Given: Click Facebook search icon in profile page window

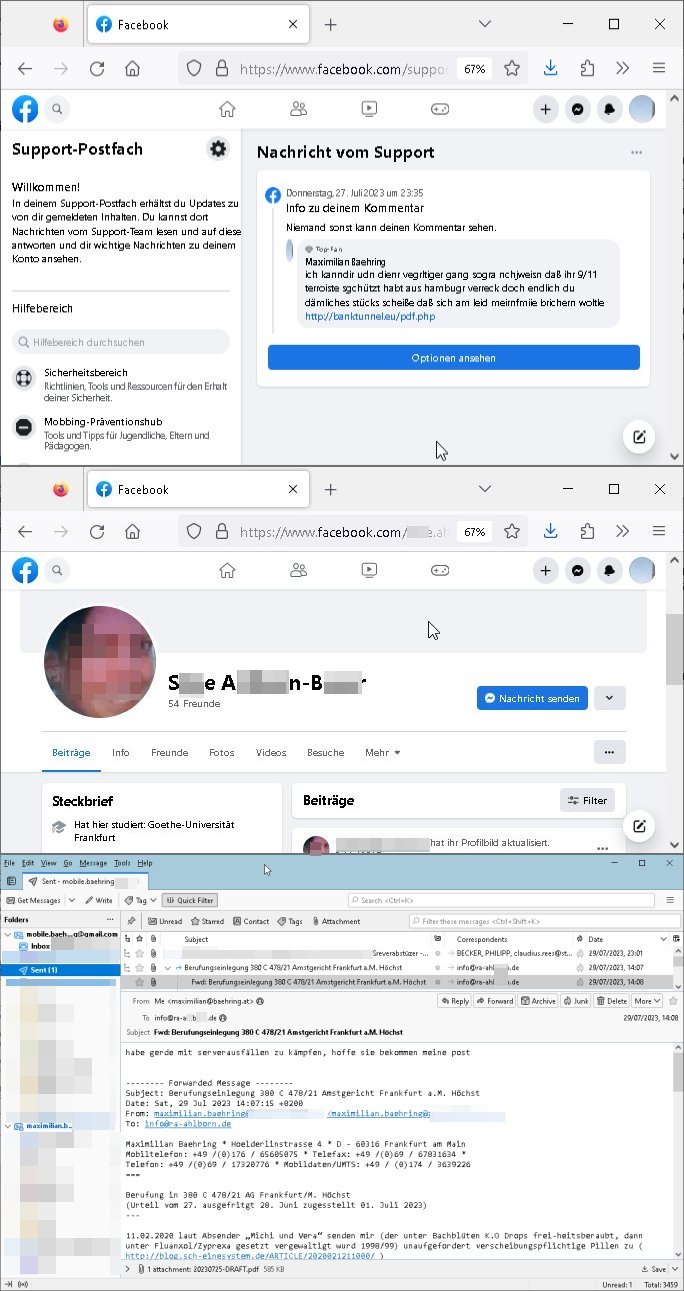Looking at the screenshot, I should click(x=57, y=571).
